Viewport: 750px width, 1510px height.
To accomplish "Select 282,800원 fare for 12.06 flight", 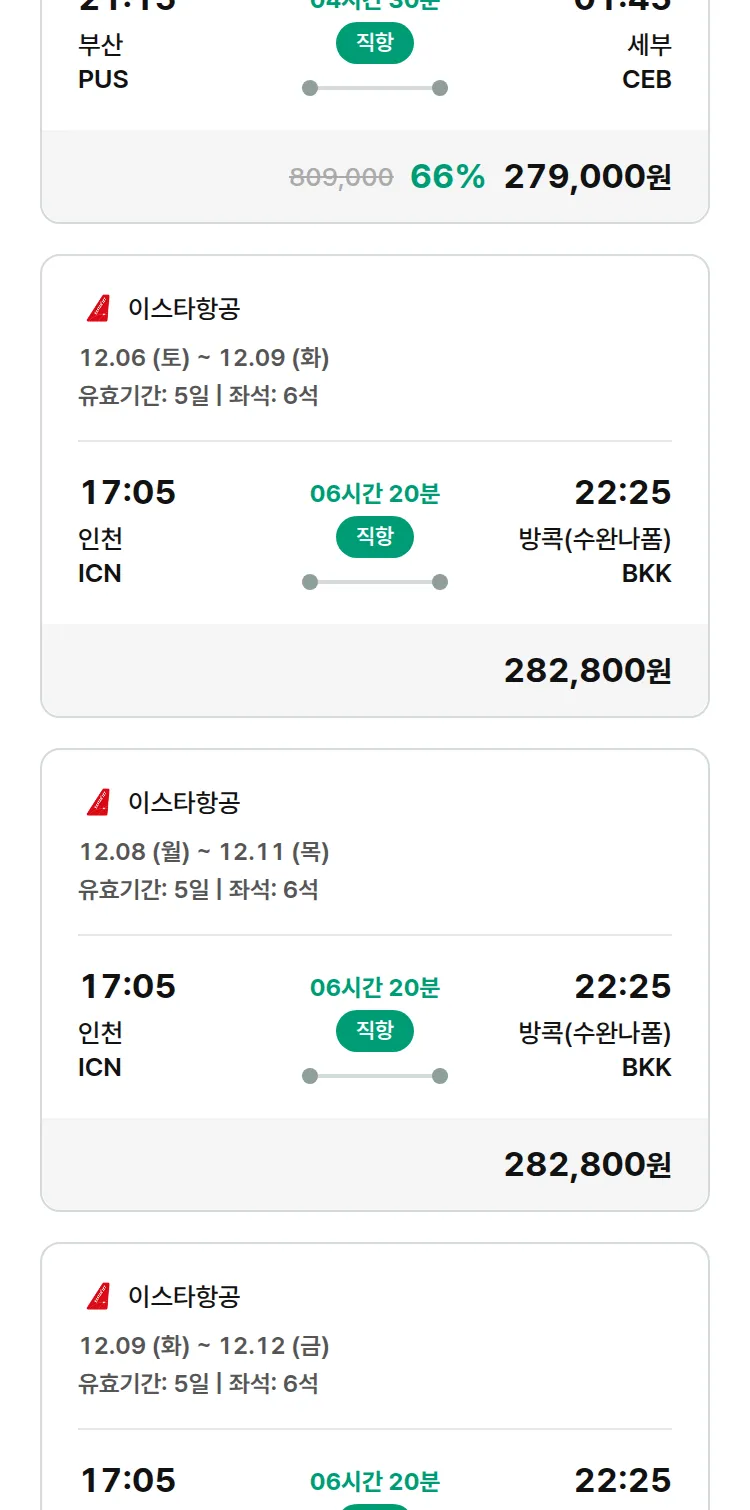I will point(587,671).
